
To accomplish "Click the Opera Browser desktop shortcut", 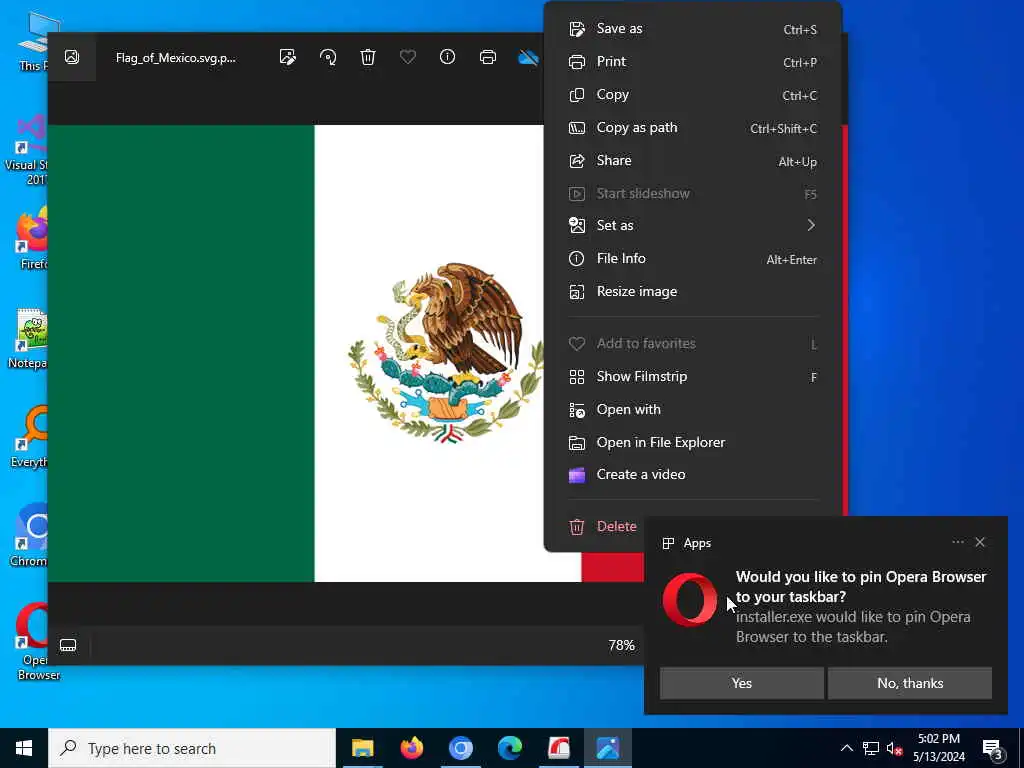I will click(33, 641).
